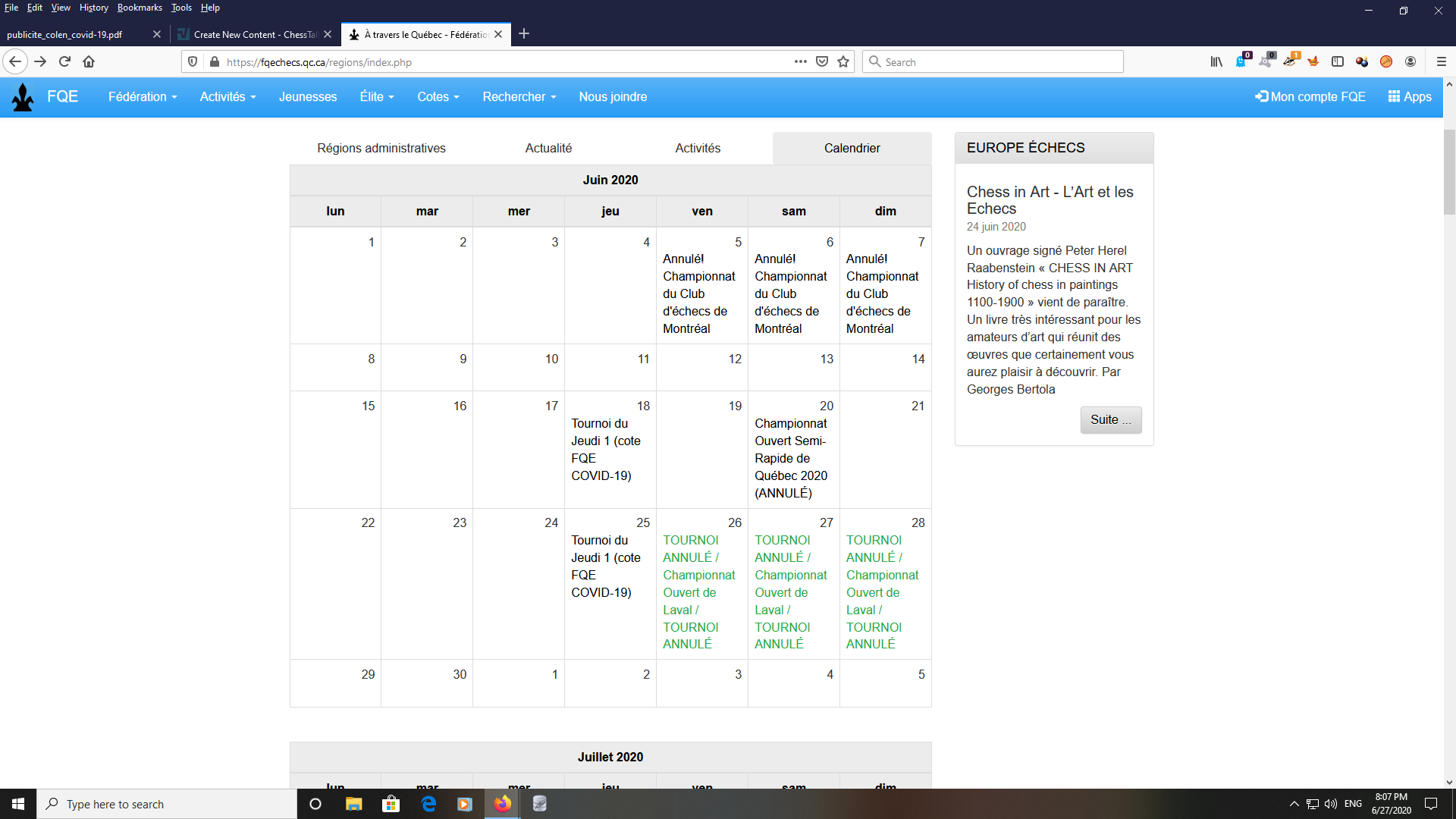1456x819 pixels.
Task: Click the Suite button
Action: point(1110,420)
